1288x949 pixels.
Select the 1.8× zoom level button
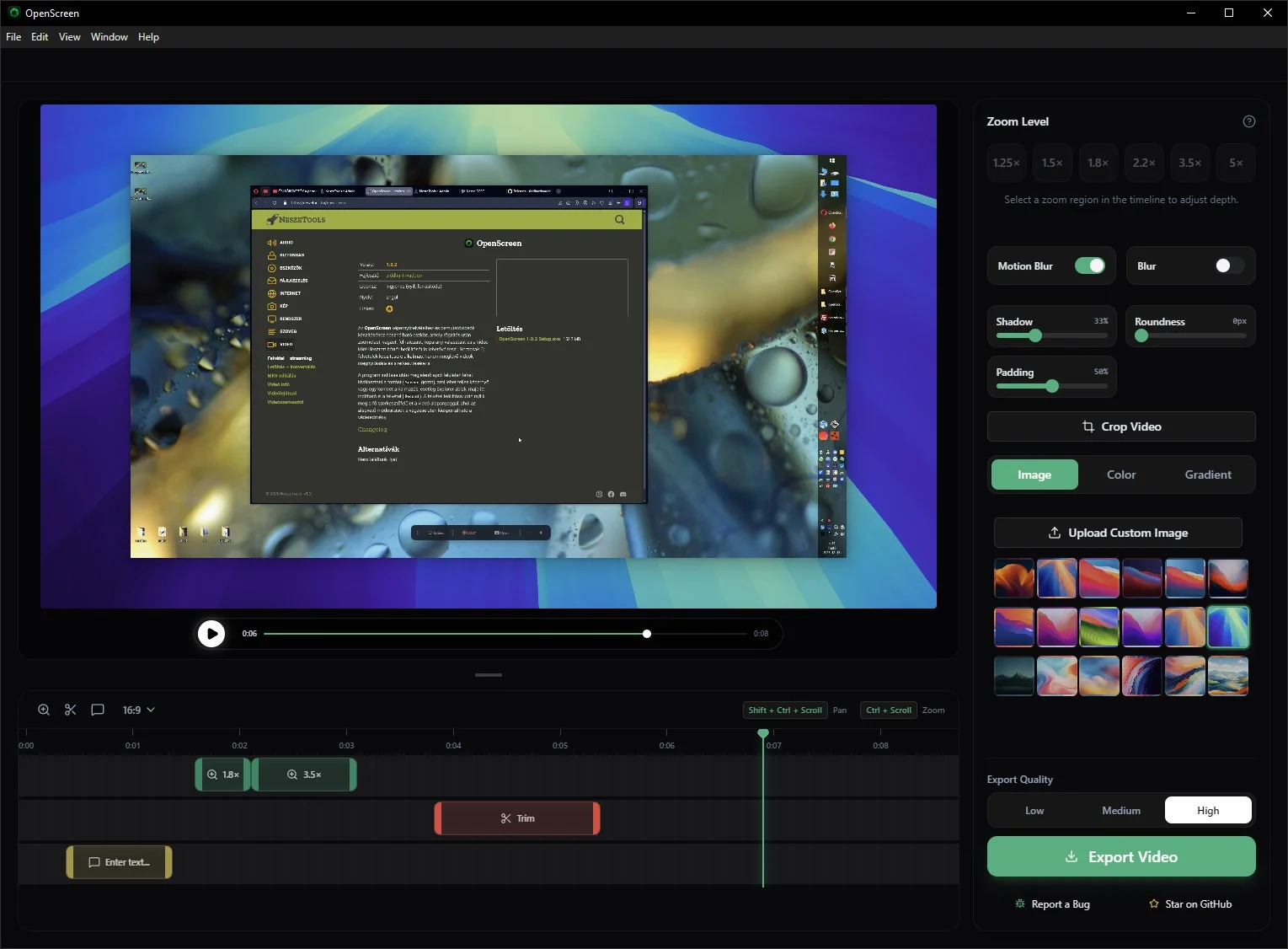click(1098, 163)
